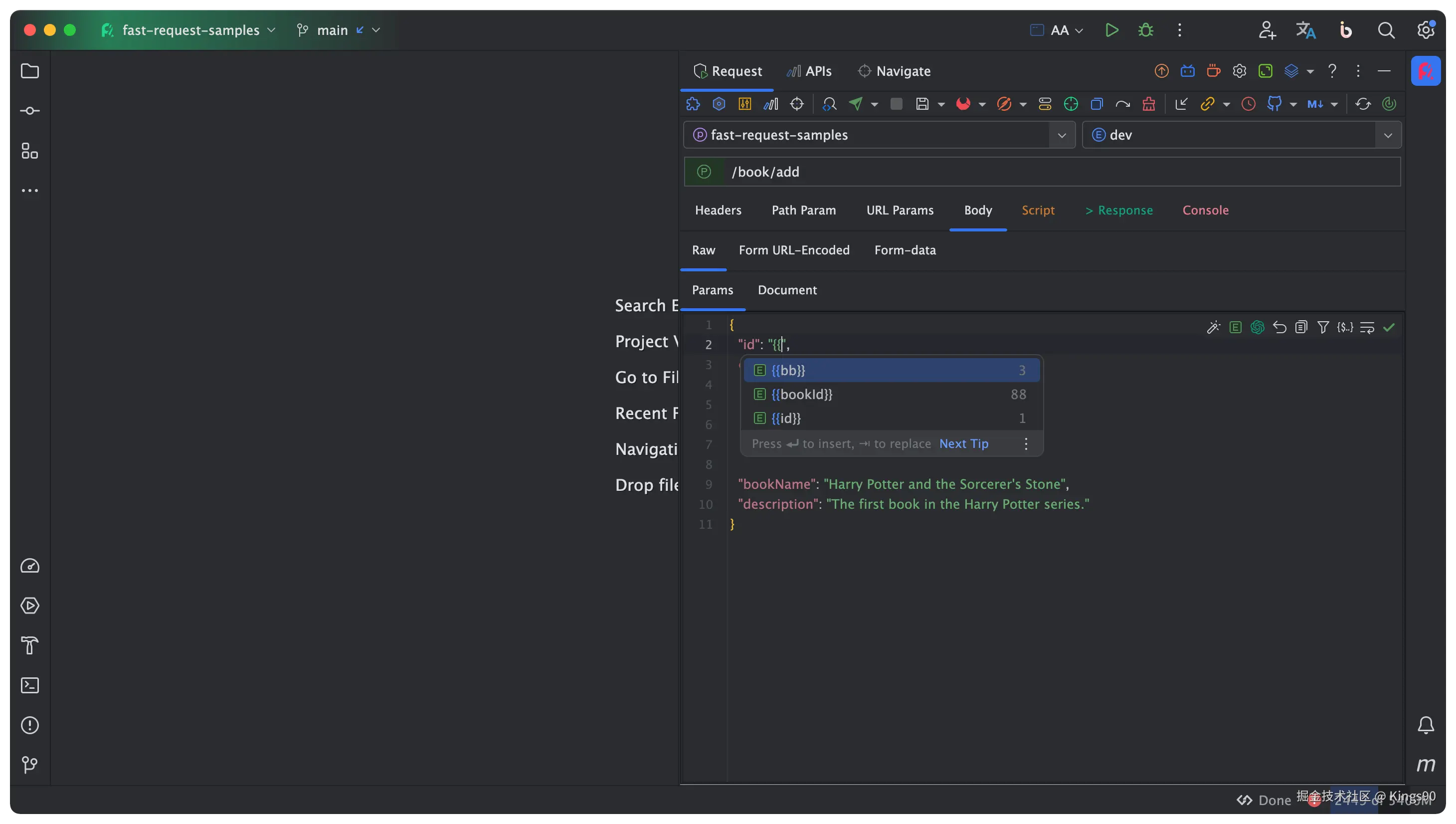1456x824 pixels.
Task: Switch to the Headers tab
Action: (718, 210)
